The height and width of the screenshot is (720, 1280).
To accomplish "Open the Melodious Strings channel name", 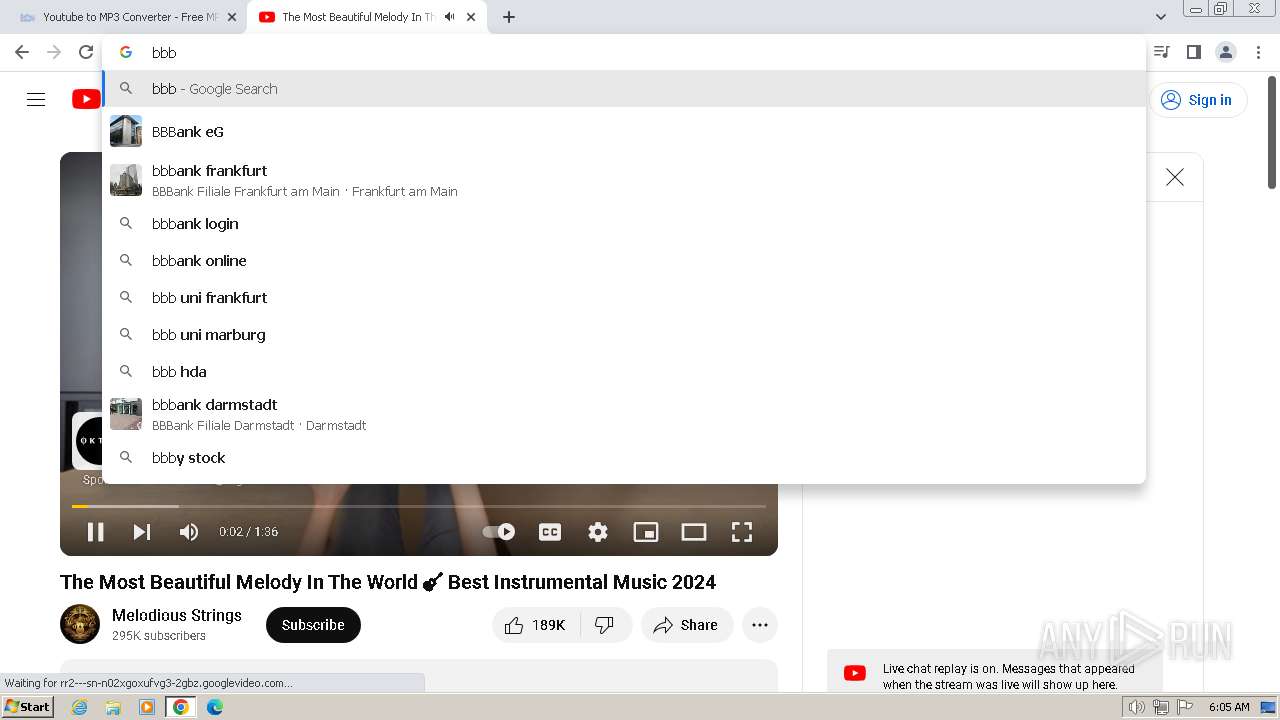I will [x=177, y=615].
